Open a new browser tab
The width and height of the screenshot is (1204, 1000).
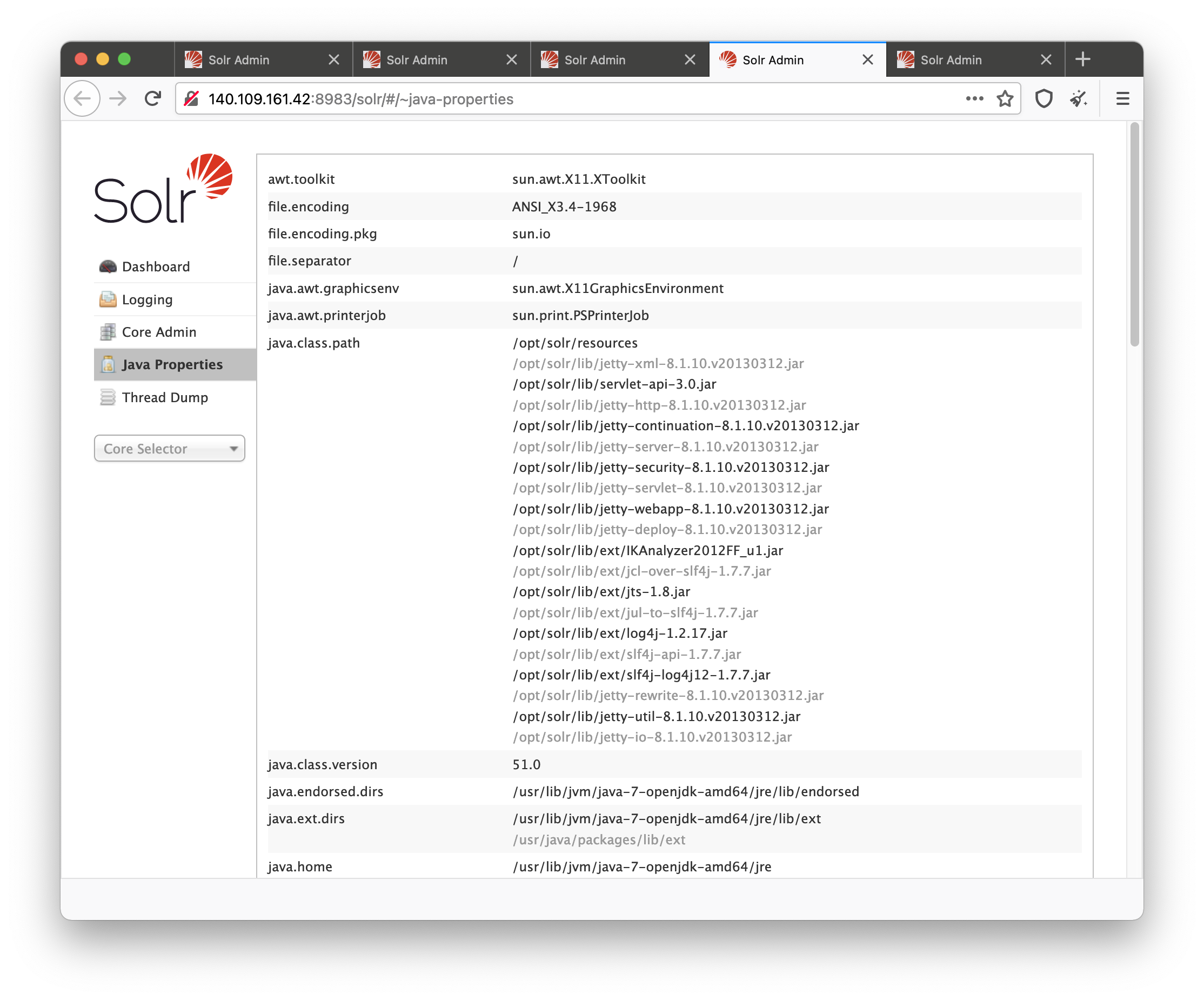(x=1082, y=59)
